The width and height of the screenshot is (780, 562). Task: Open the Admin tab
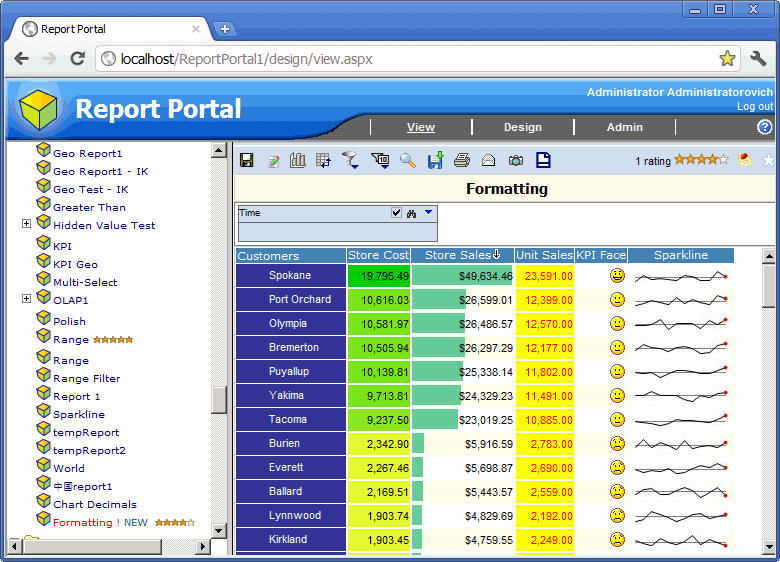[624, 127]
